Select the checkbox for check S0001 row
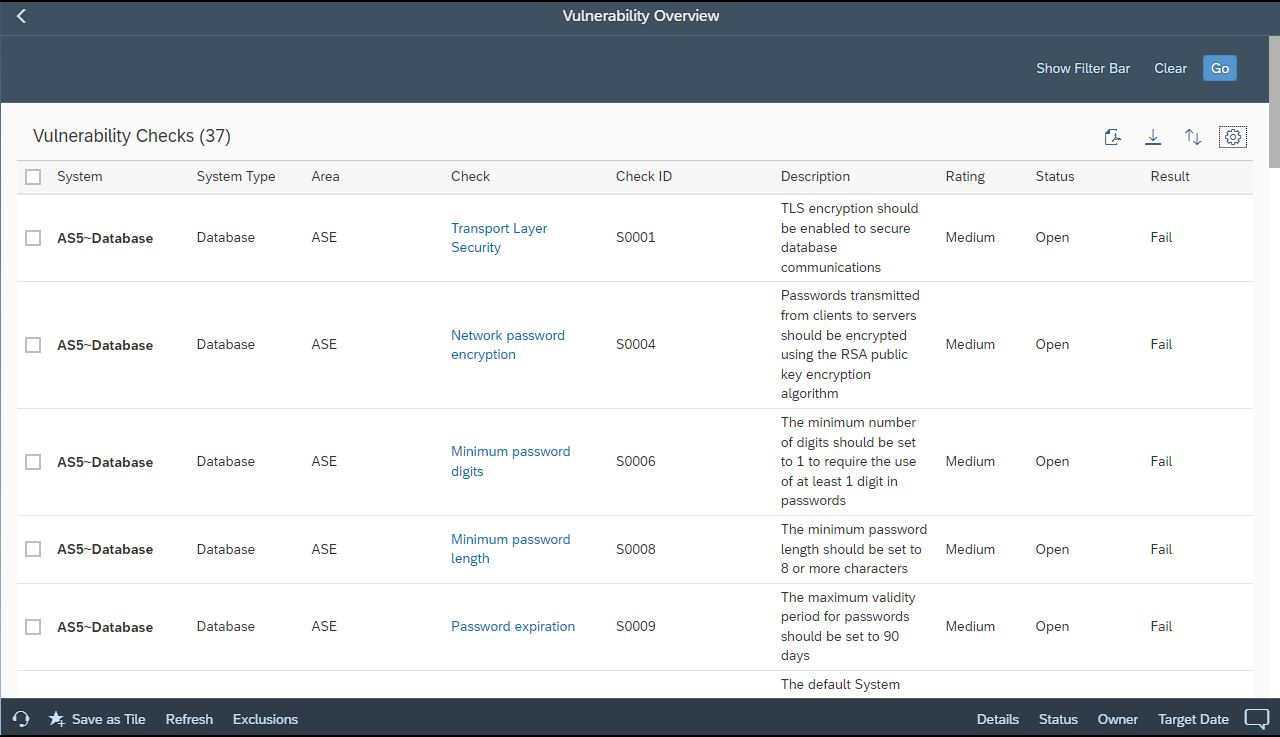1280x737 pixels. 33,238
